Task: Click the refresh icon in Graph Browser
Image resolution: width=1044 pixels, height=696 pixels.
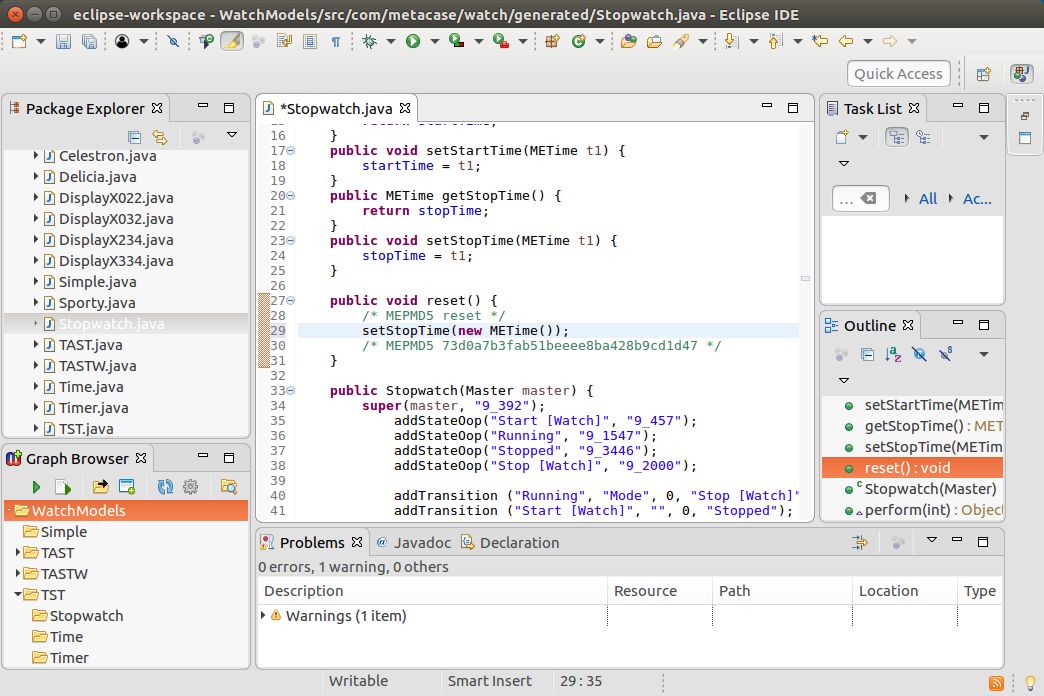Action: tap(165, 487)
